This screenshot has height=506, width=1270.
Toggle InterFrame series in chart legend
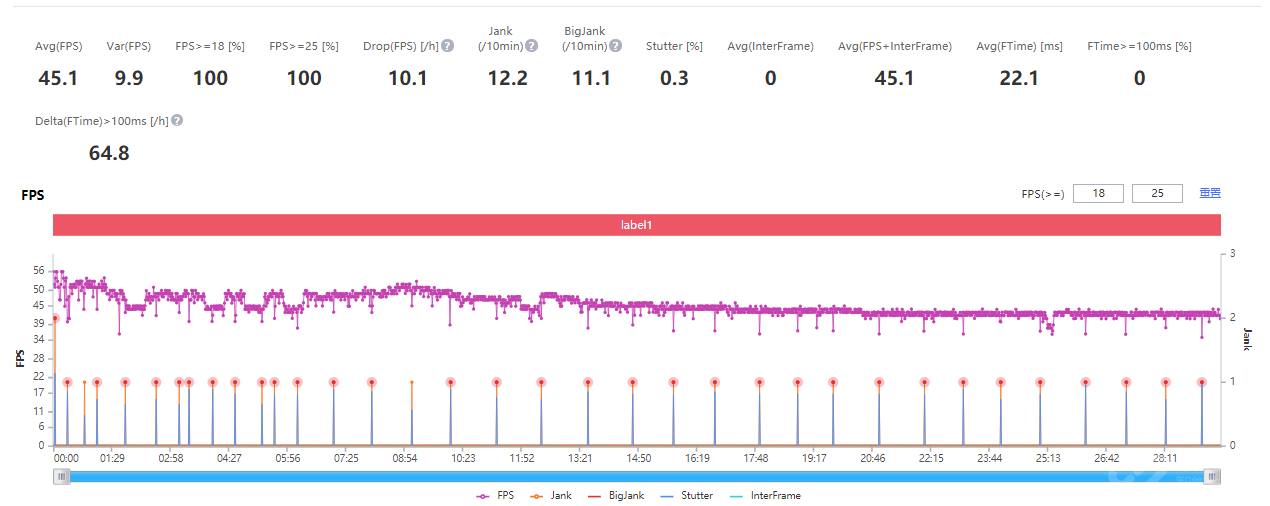764,495
